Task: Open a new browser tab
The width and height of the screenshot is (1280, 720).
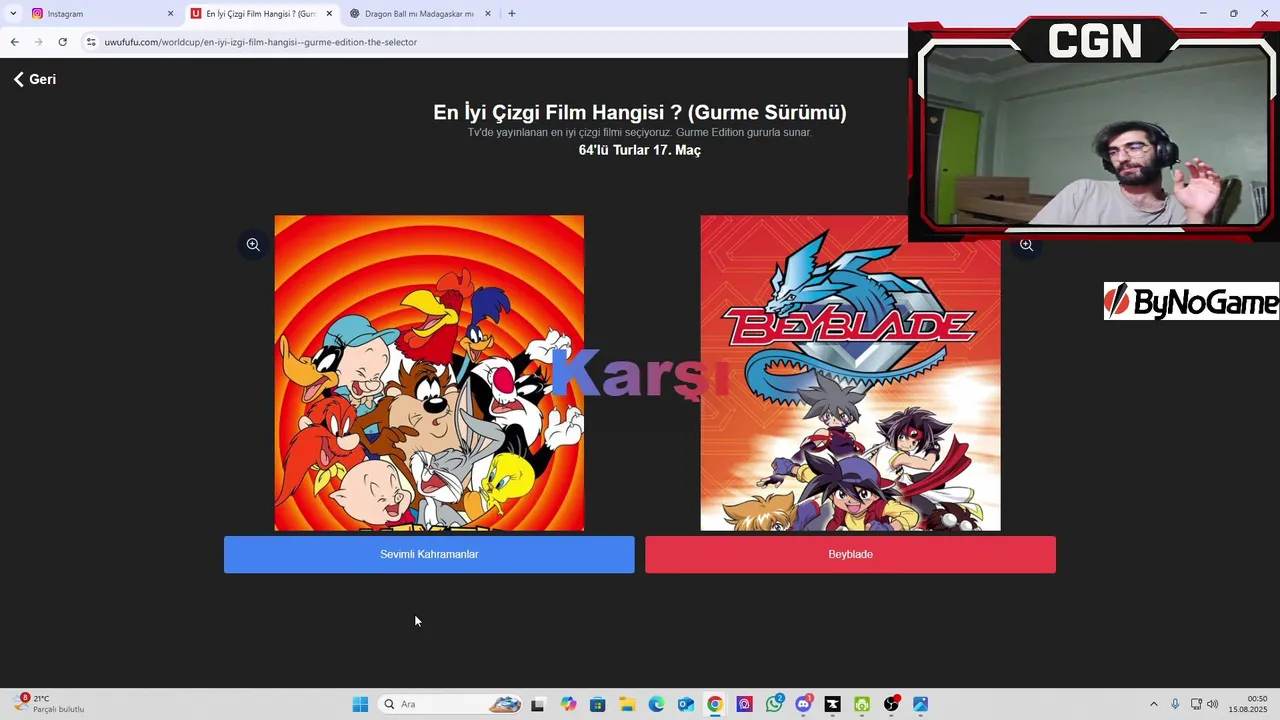Action: tap(512, 14)
